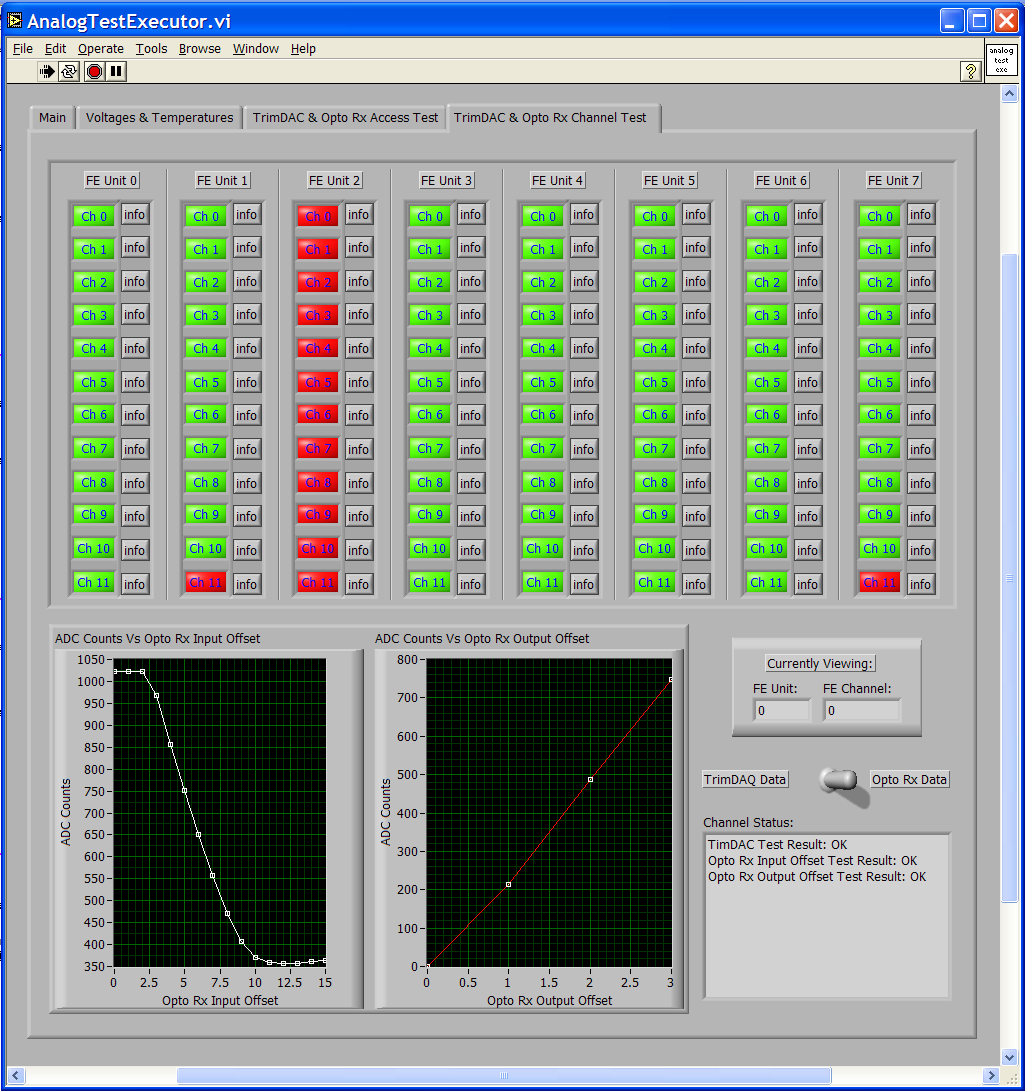This screenshot has height=1091, width=1025.
Task: Click the horizontal scrollbar thumb at the bottom
Action: [502, 1076]
